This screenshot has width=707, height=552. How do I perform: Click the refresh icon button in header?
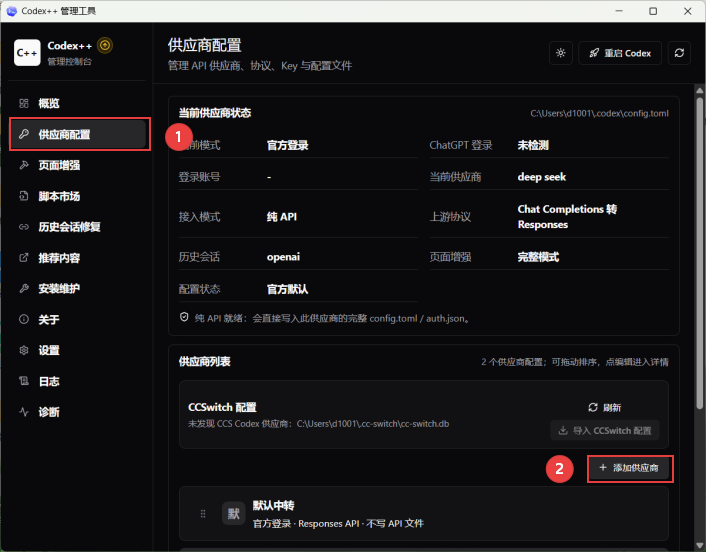tap(679, 53)
